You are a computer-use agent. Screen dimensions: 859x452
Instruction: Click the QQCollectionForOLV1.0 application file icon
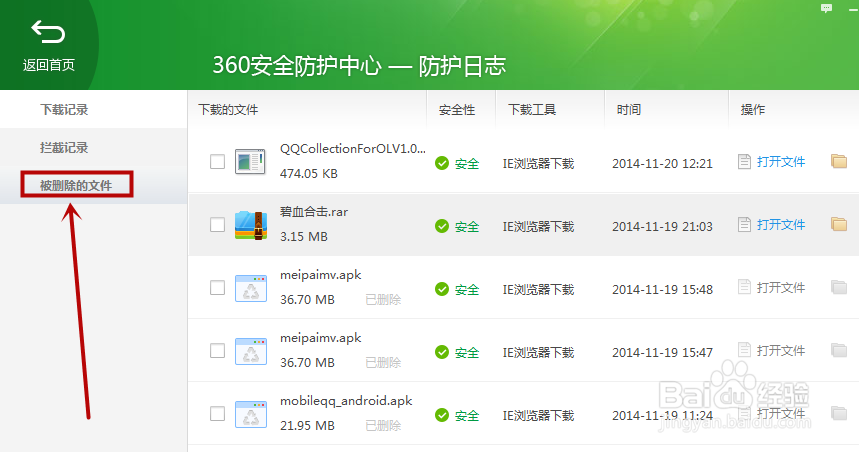pyautogui.click(x=250, y=162)
